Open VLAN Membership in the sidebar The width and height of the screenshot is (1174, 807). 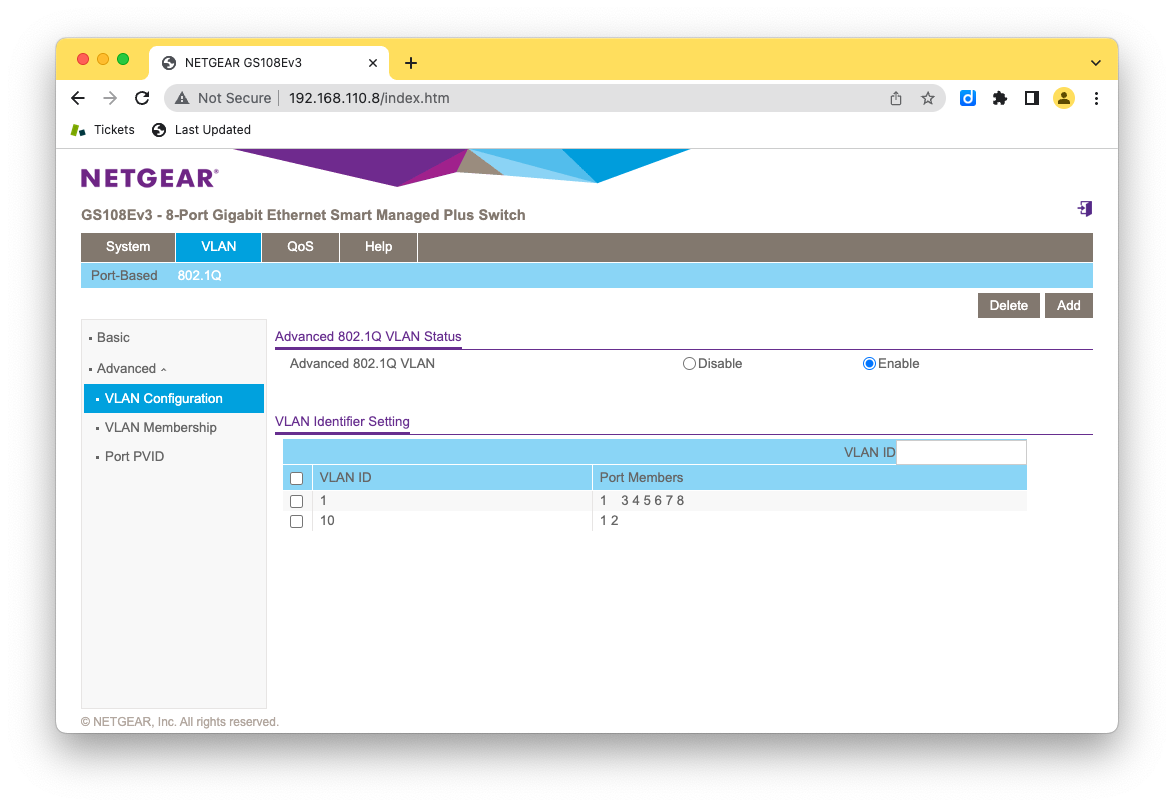tap(160, 427)
